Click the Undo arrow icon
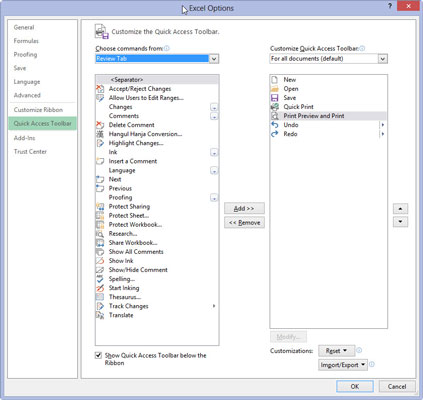Screen dimensions: 423x400 275,125
